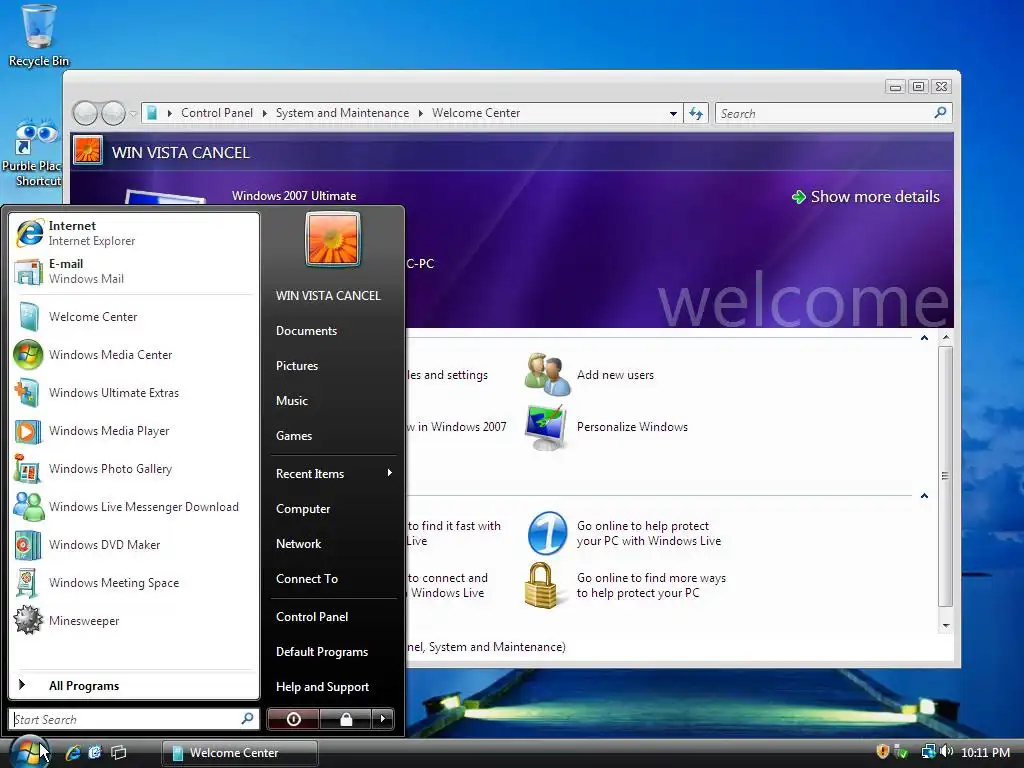Open the shutdown options arrow menu
This screenshot has width=1024, height=768.
tap(383, 719)
